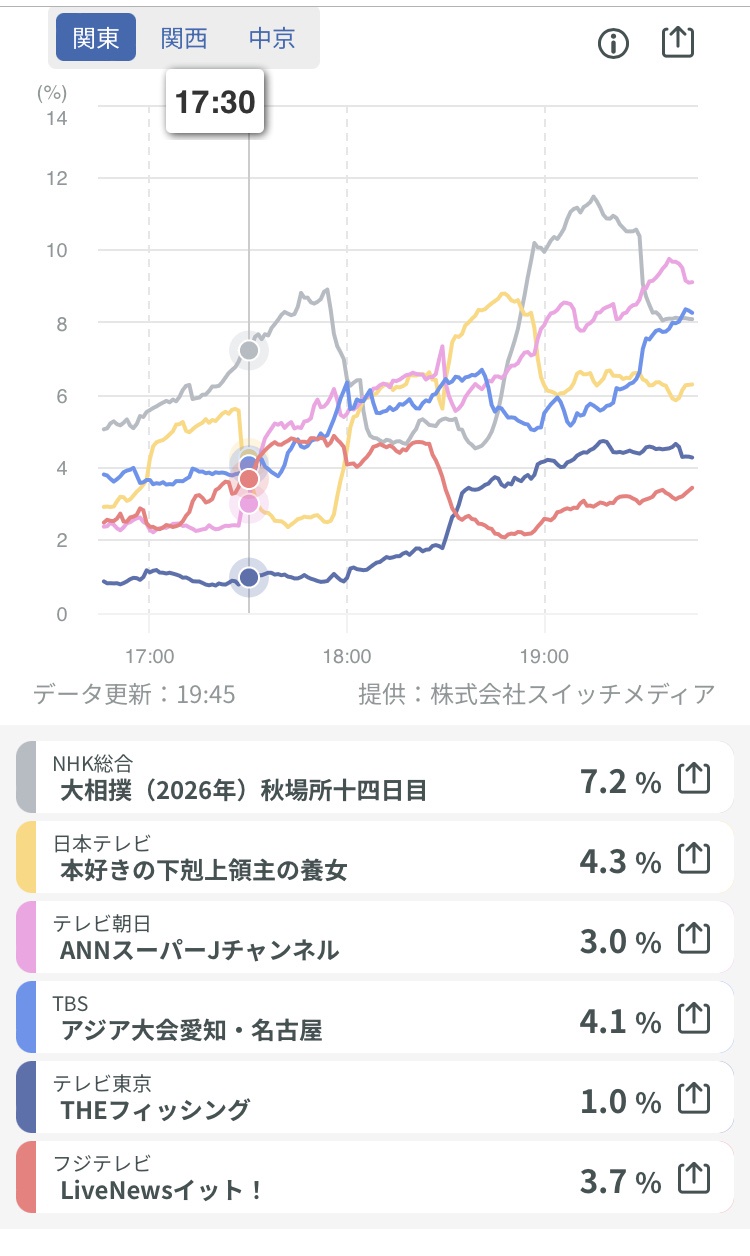
Task: Share the TBS program rating
Action: pyautogui.click(x=694, y=1020)
